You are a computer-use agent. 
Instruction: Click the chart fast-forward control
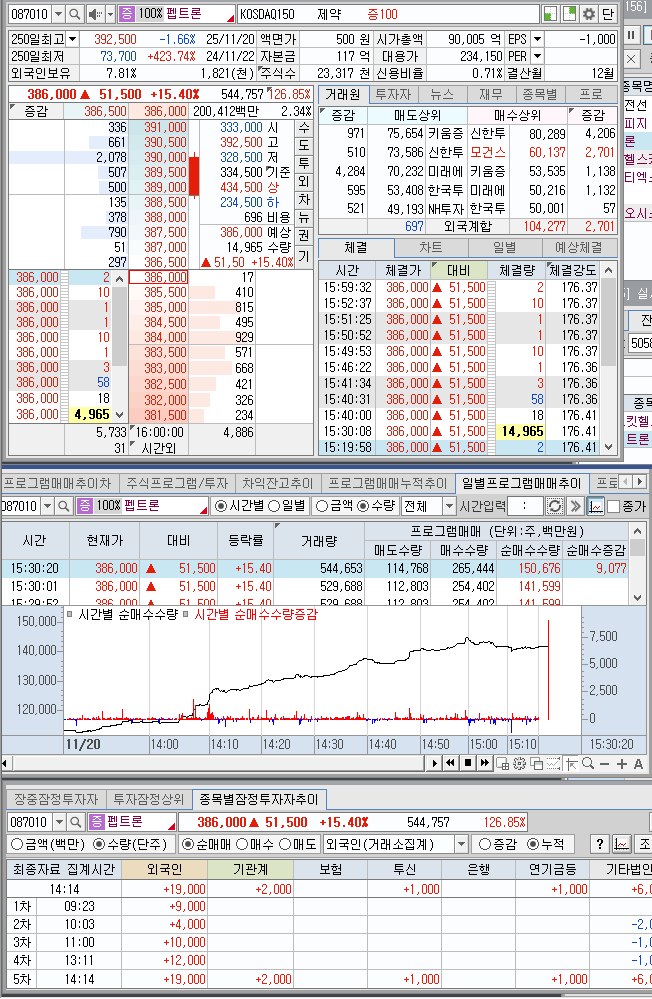[x=484, y=763]
